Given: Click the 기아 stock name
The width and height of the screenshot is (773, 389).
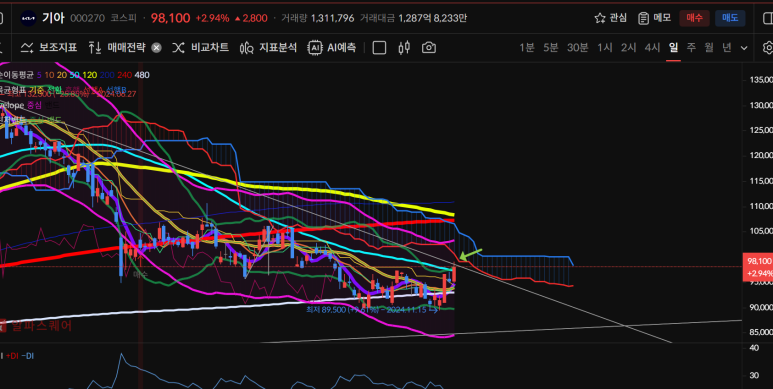Looking at the screenshot, I should [53, 18].
